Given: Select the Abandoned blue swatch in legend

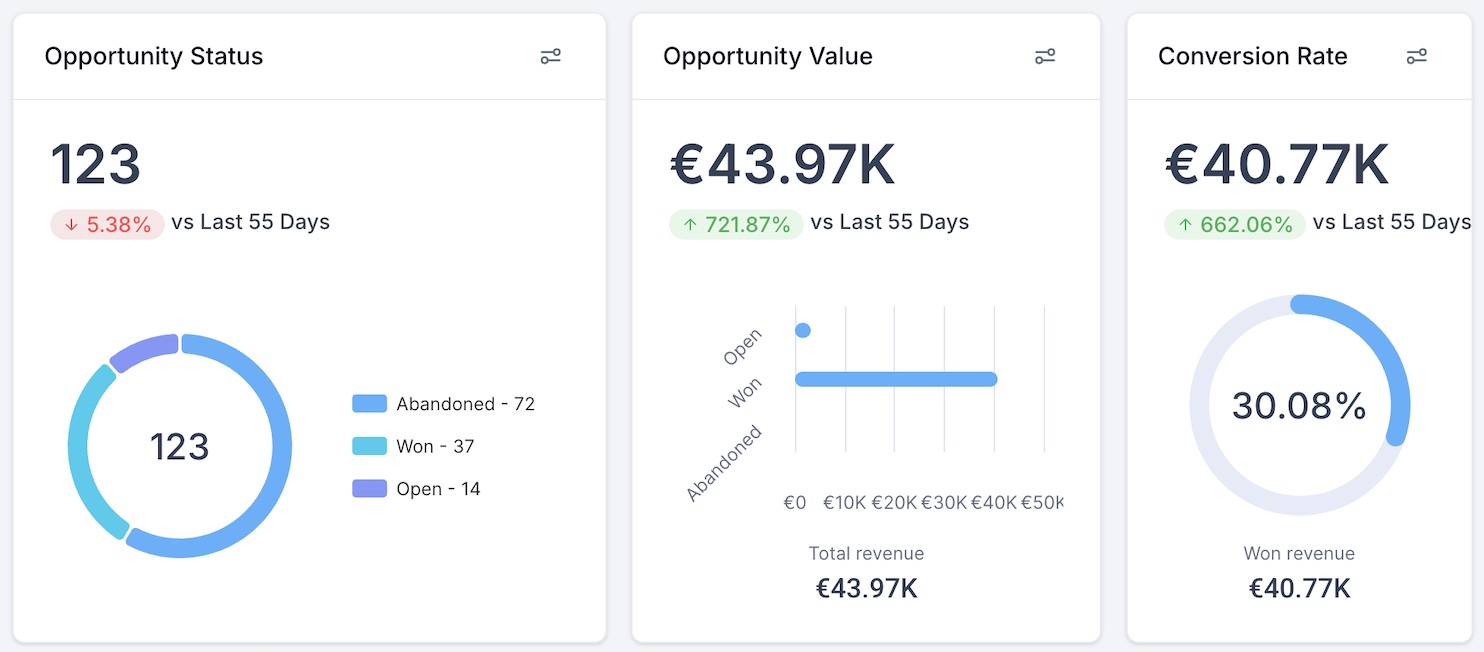Looking at the screenshot, I should [369, 404].
